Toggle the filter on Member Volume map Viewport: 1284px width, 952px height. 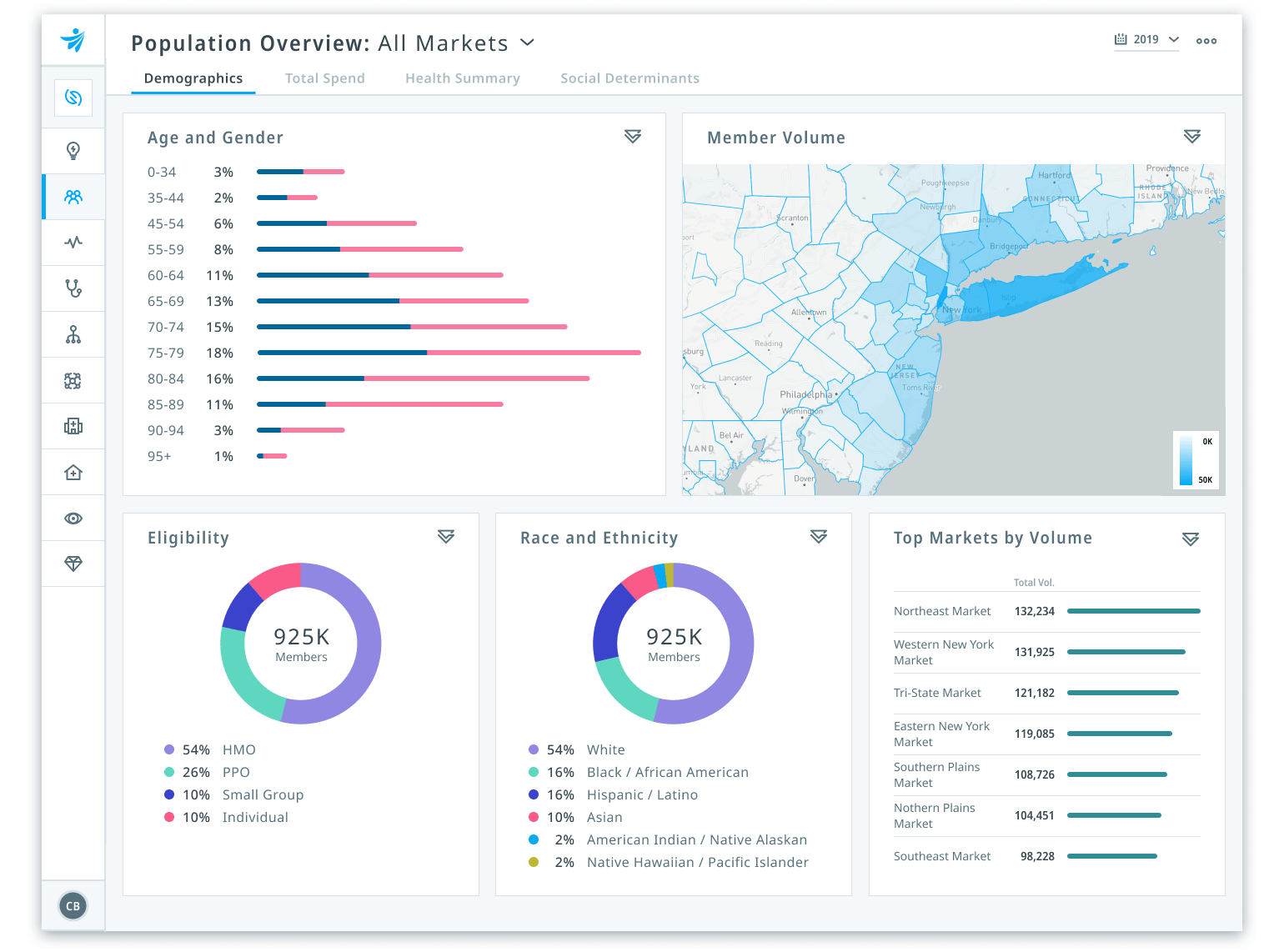(x=1192, y=137)
